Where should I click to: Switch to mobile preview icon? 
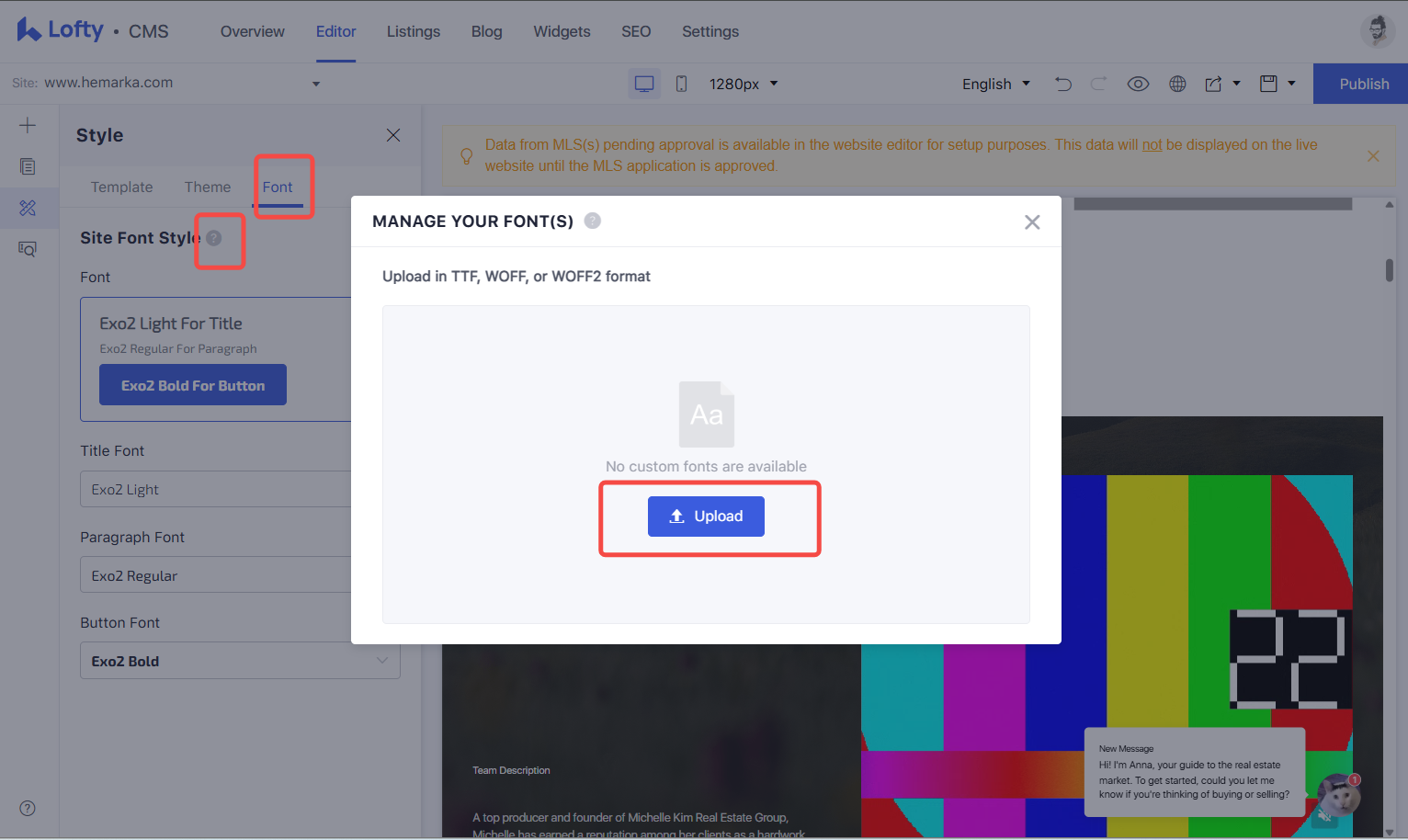pos(681,84)
